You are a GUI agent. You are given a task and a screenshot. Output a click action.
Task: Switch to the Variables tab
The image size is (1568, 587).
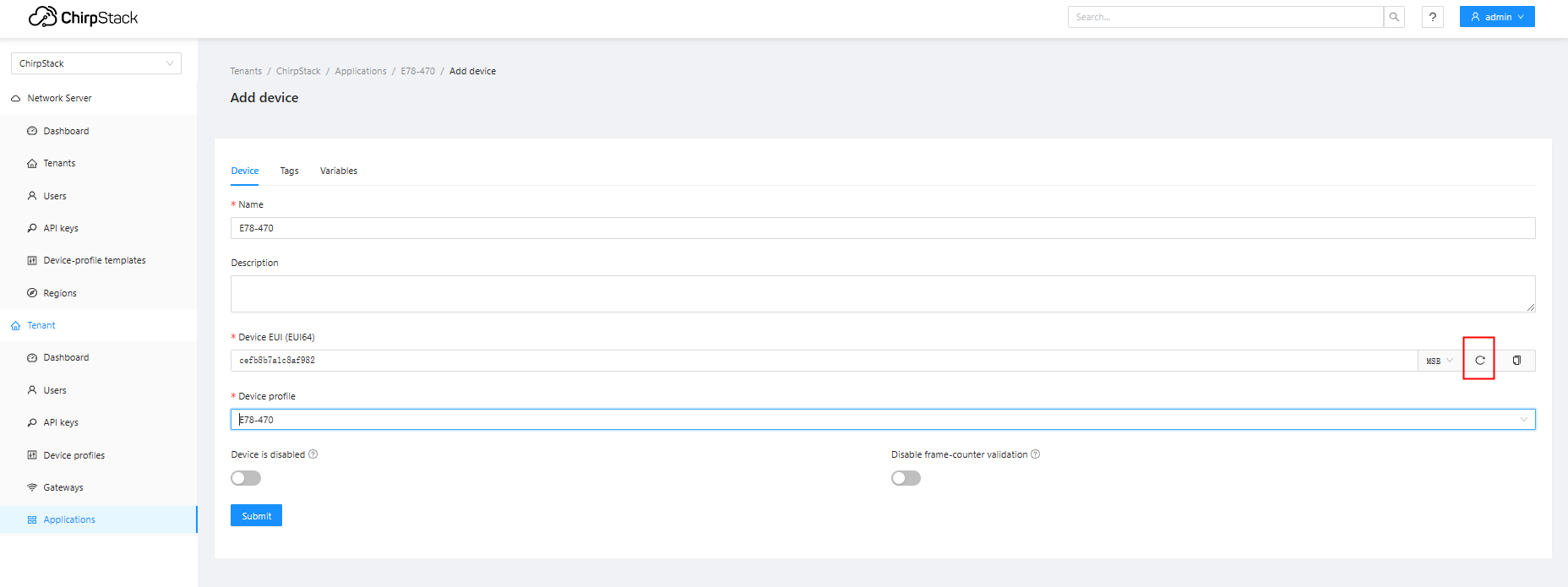click(x=338, y=171)
